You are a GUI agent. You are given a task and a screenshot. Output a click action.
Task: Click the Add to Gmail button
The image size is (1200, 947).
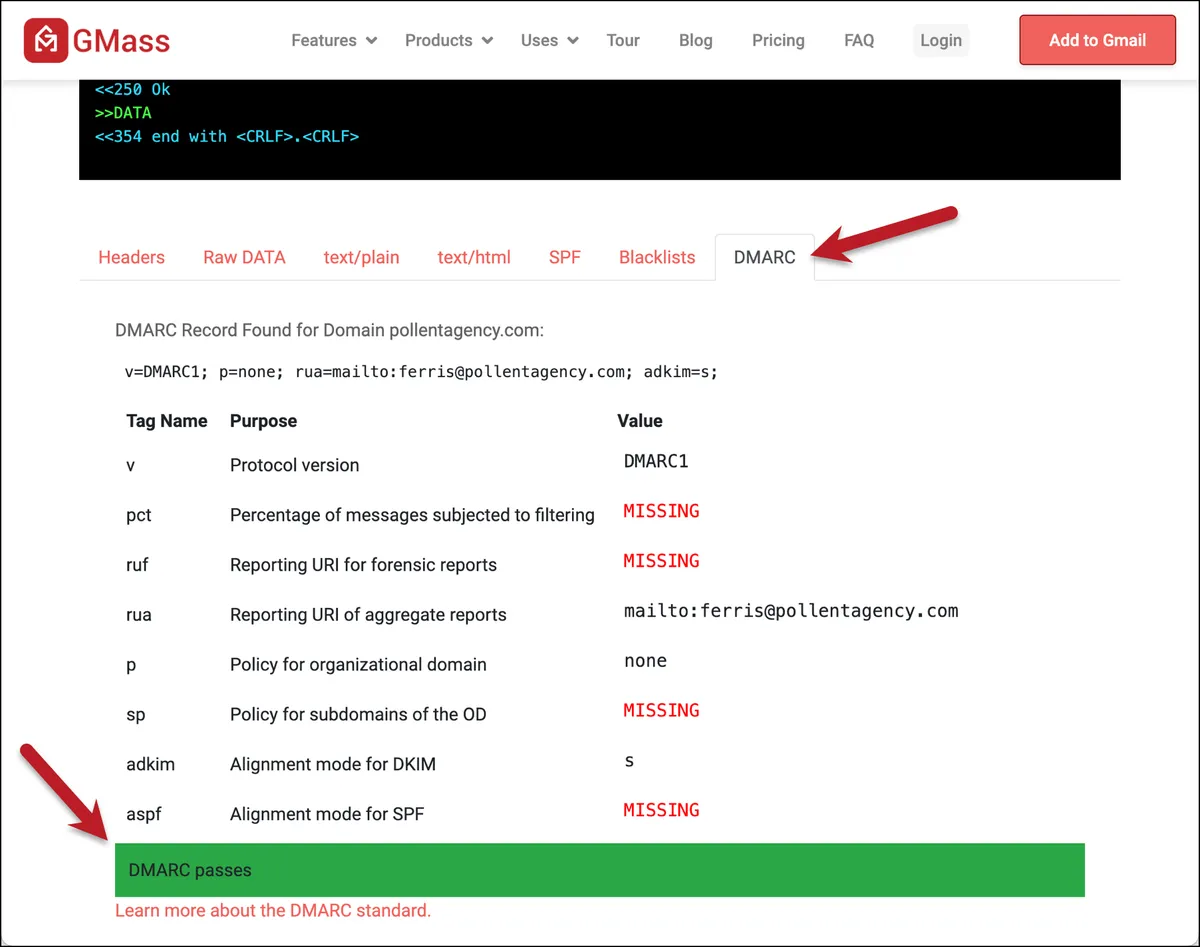[x=1098, y=40]
